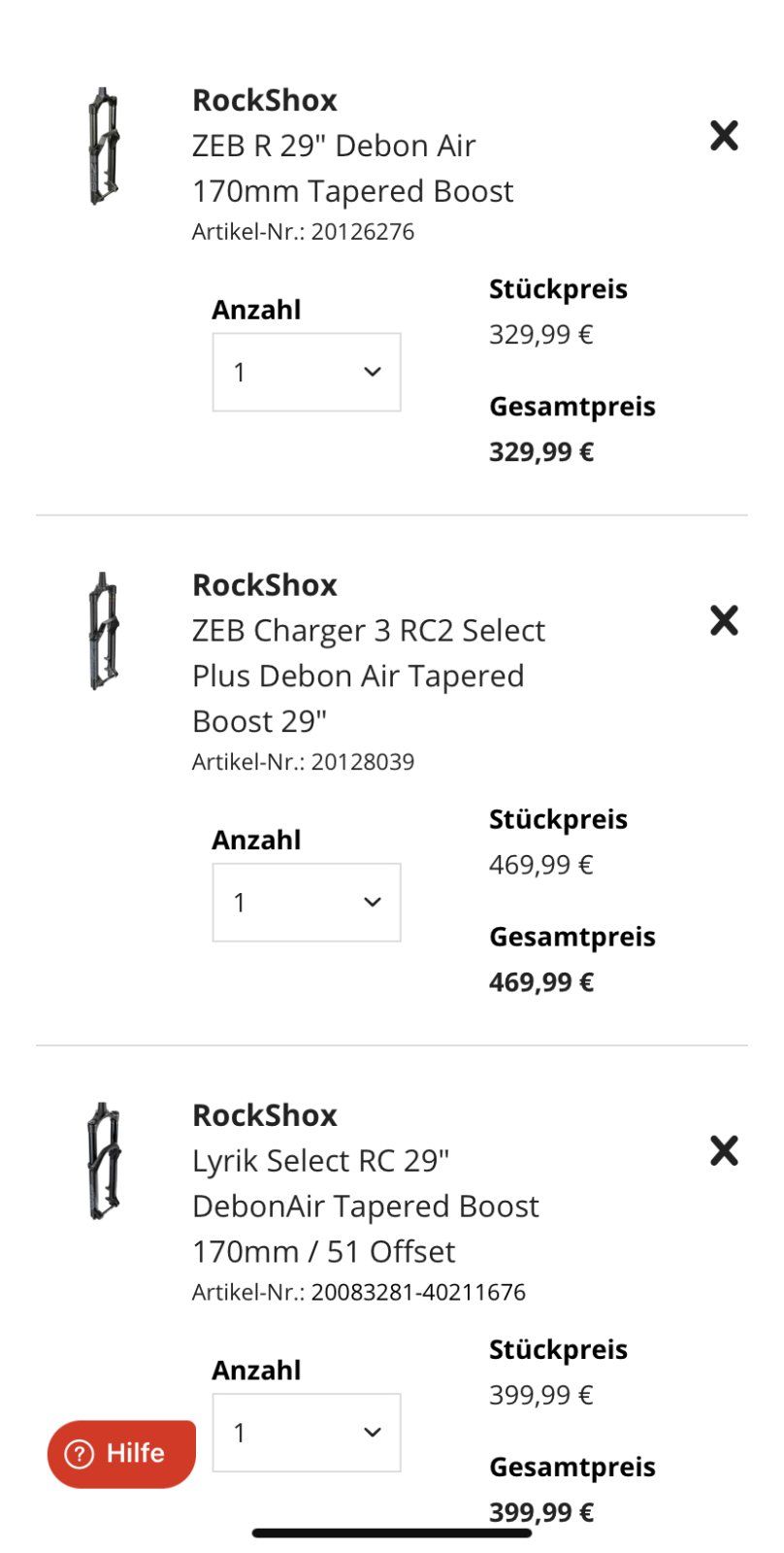Open quantity dropdown for ZEB R 29"

click(307, 373)
